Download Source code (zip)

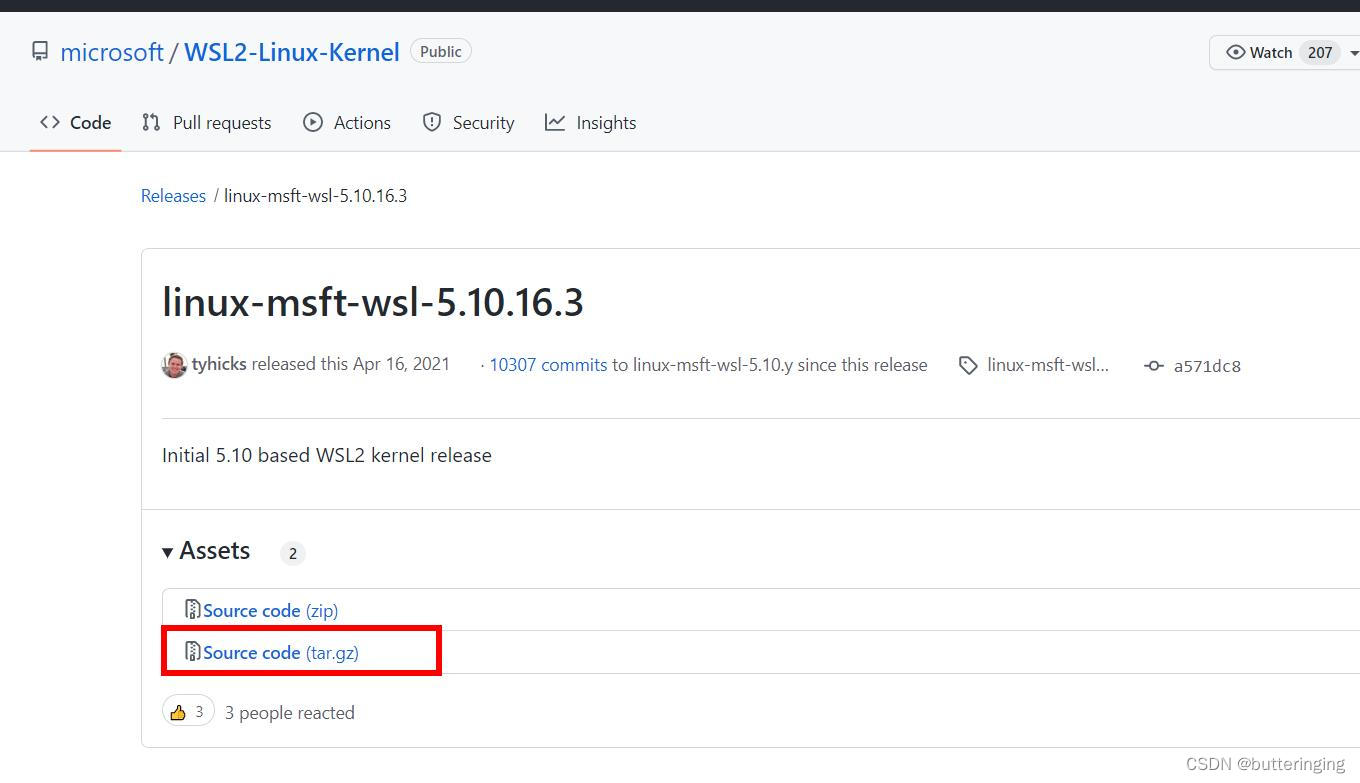270,610
